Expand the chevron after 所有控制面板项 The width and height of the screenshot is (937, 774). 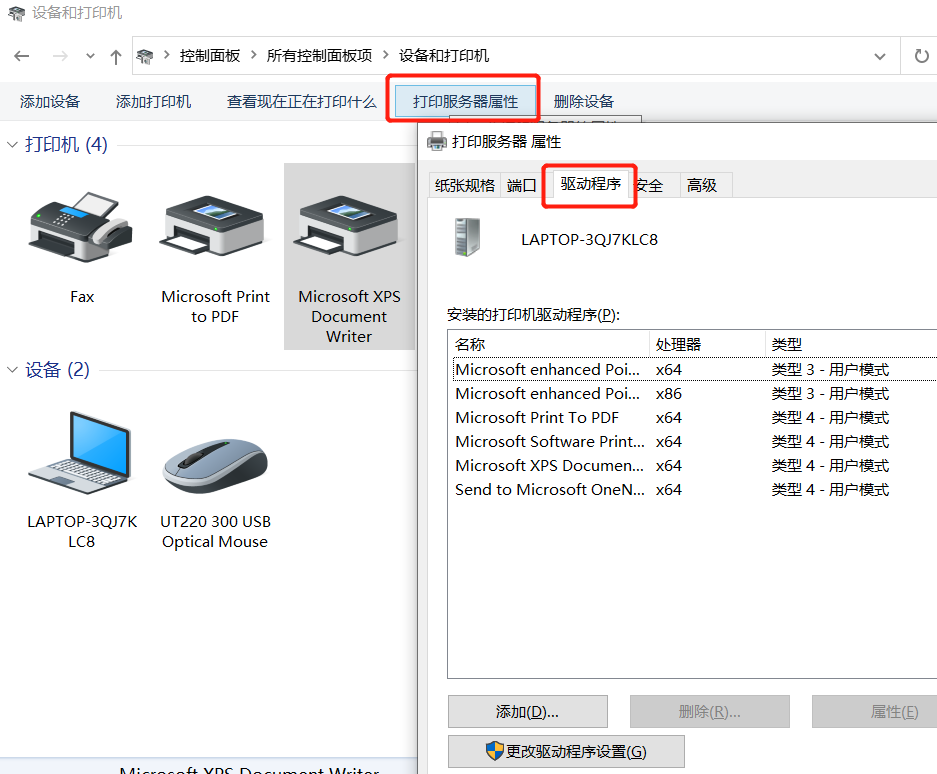385,56
